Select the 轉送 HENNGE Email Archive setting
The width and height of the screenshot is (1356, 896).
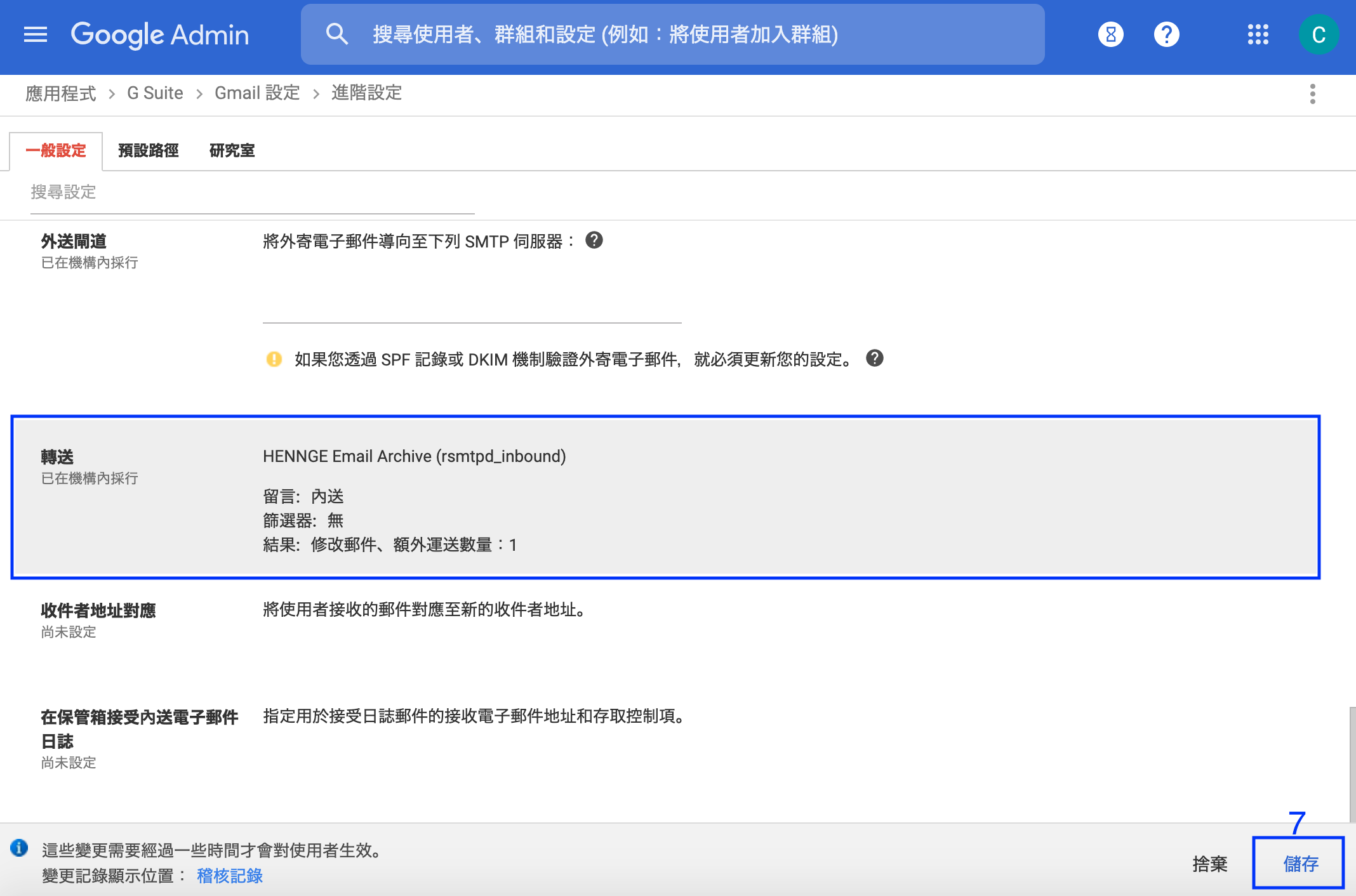(665, 497)
